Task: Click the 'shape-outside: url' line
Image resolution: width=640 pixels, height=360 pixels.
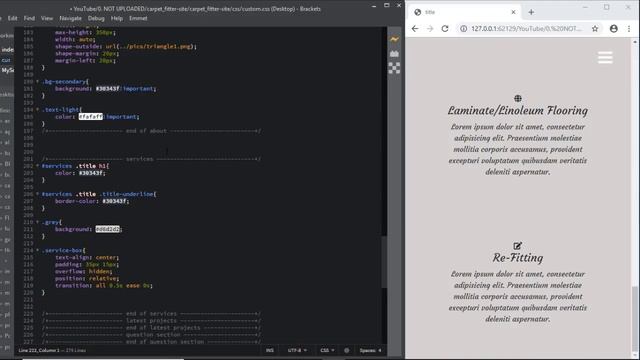Action: [x=126, y=47]
